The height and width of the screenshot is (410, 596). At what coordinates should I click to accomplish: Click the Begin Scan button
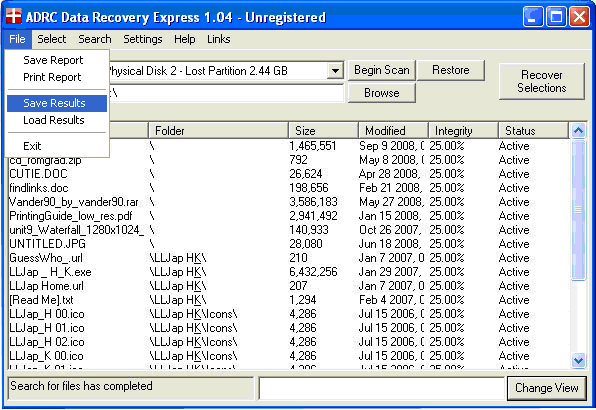pyautogui.click(x=382, y=70)
